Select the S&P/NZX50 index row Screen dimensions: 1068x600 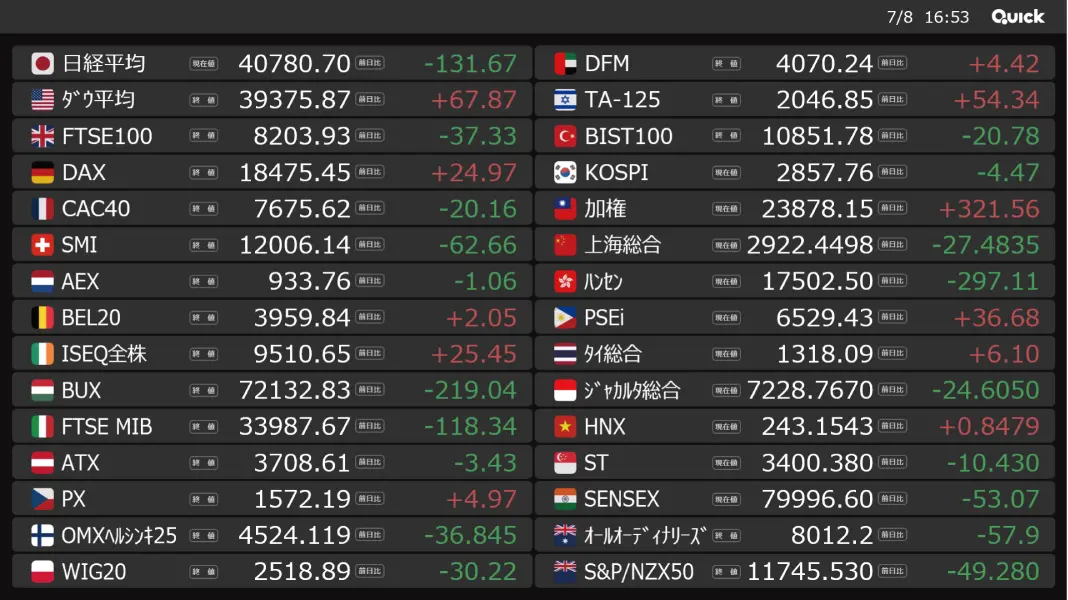[x=795, y=571]
